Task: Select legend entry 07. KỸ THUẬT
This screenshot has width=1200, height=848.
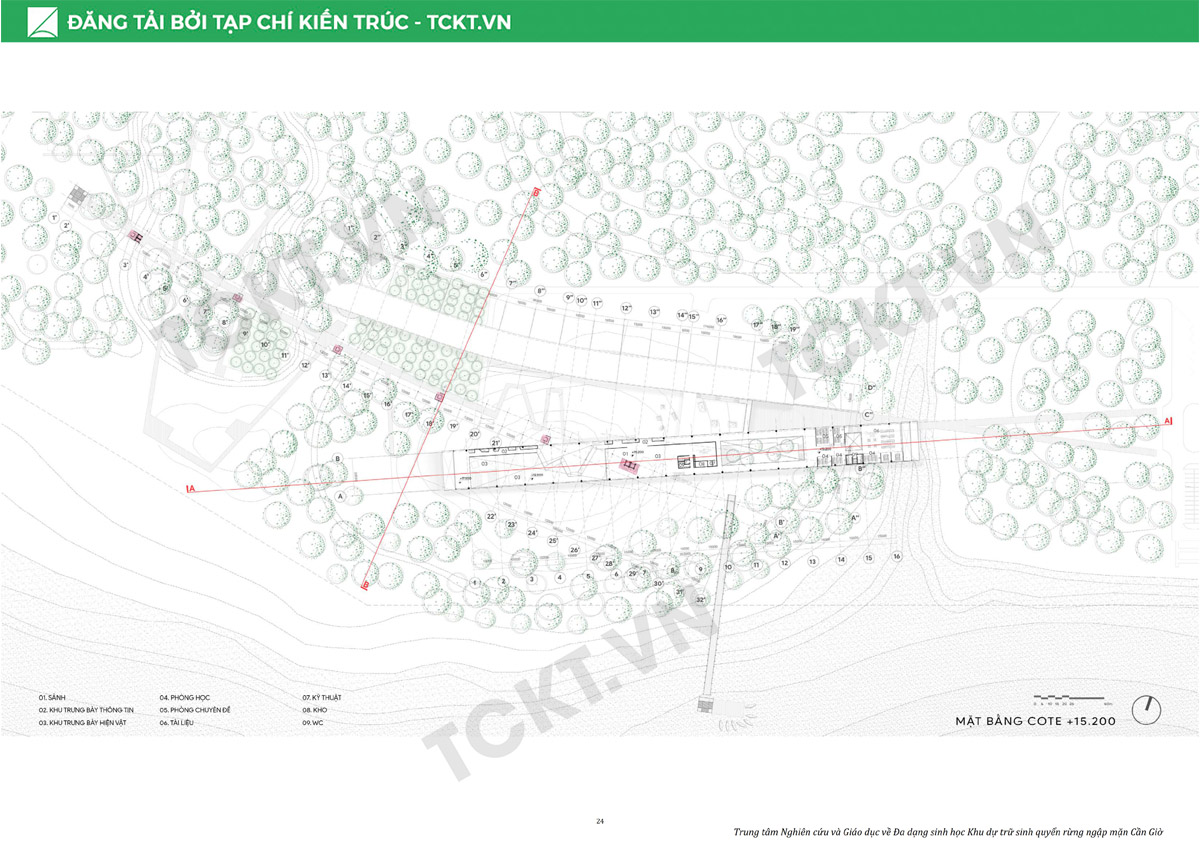Action: click(328, 696)
